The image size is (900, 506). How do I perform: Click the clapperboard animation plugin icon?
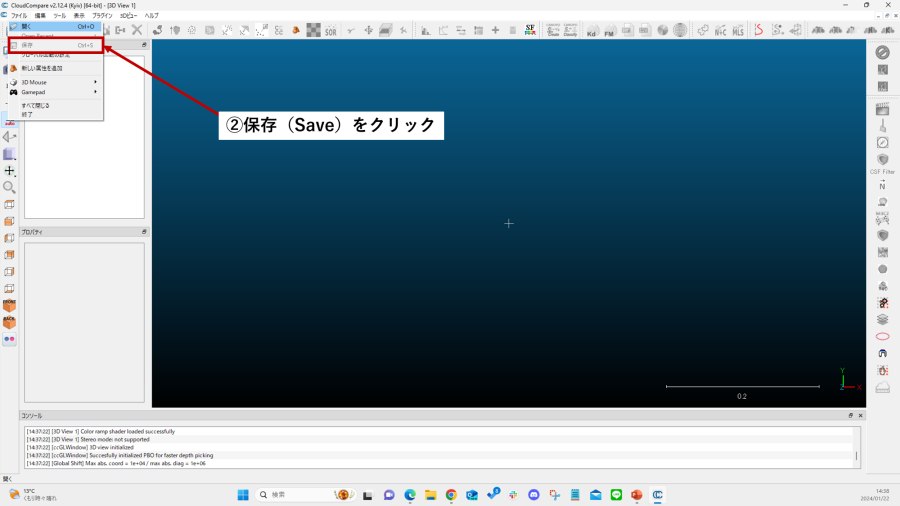(x=883, y=109)
